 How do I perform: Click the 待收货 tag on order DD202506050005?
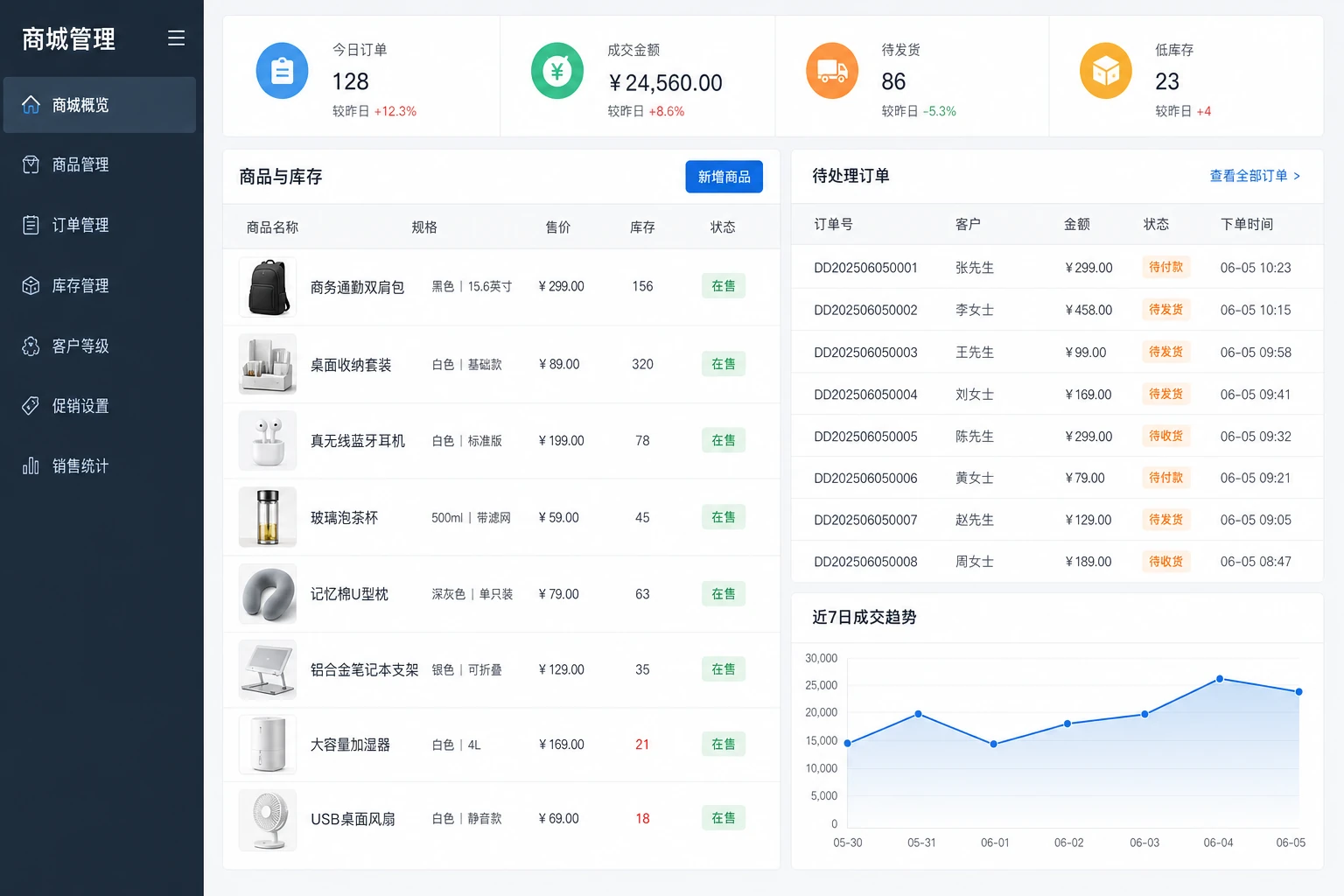coord(1165,436)
